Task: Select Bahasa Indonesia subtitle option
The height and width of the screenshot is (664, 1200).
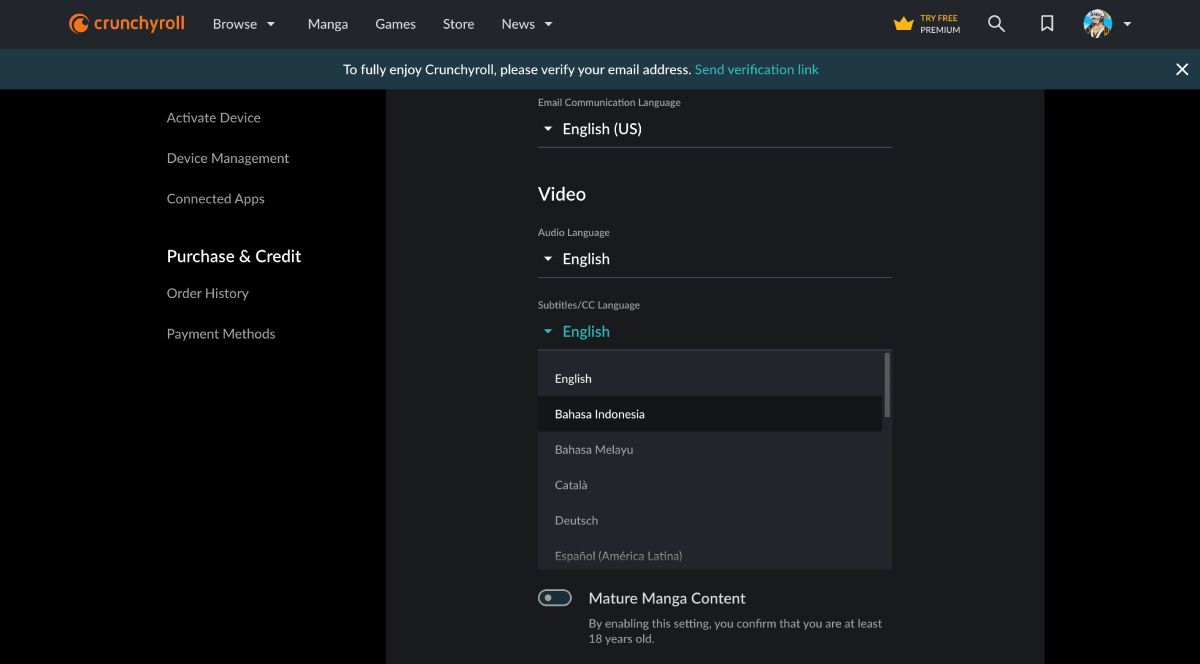Action: [600, 414]
